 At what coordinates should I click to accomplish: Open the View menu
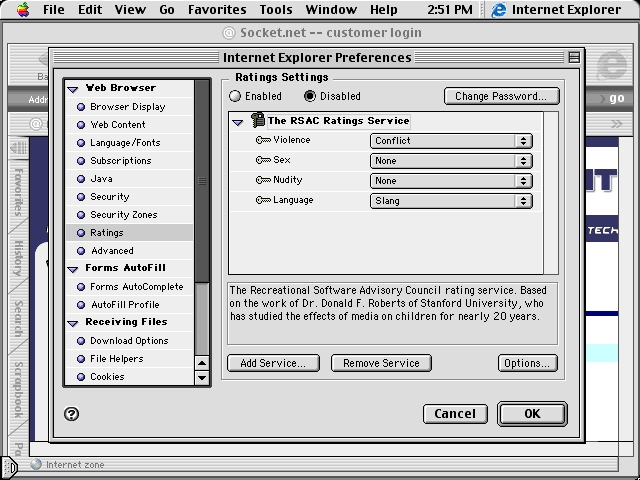point(130,9)
